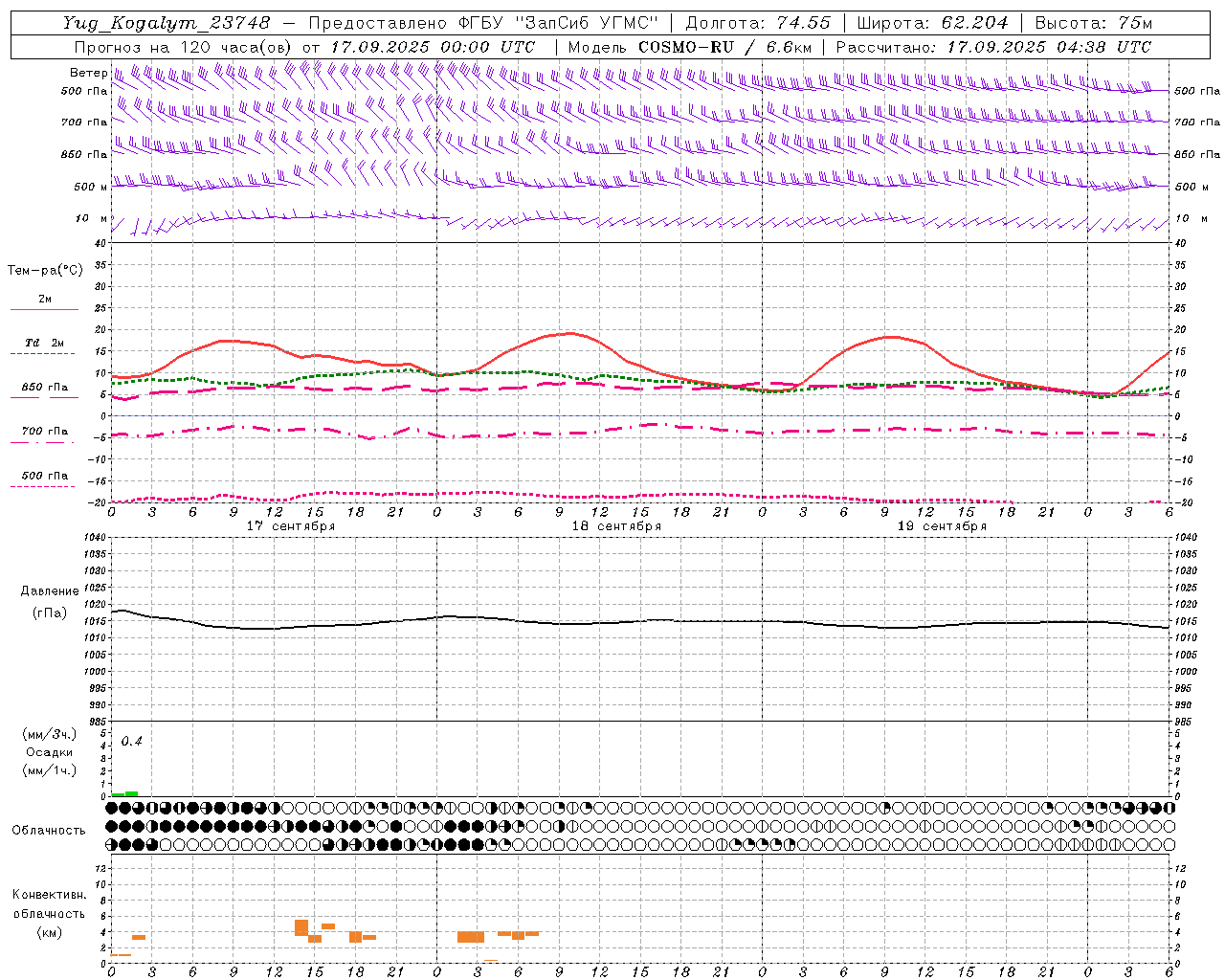This screenshot has height=980, width=1225.
Task: Click the Облачность row label
Action: (x=49, y=830)
